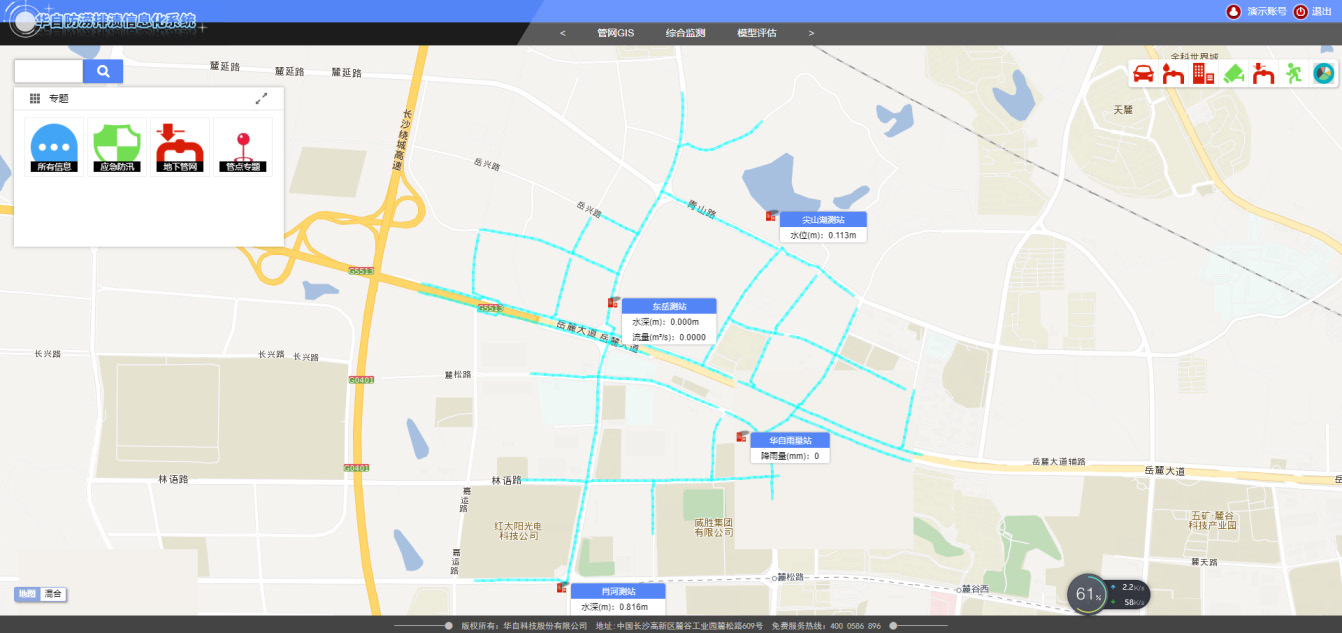This screenshot has width=1342, height=633.
Task: Switch to the 综合监测 menu
Action: 685,33
